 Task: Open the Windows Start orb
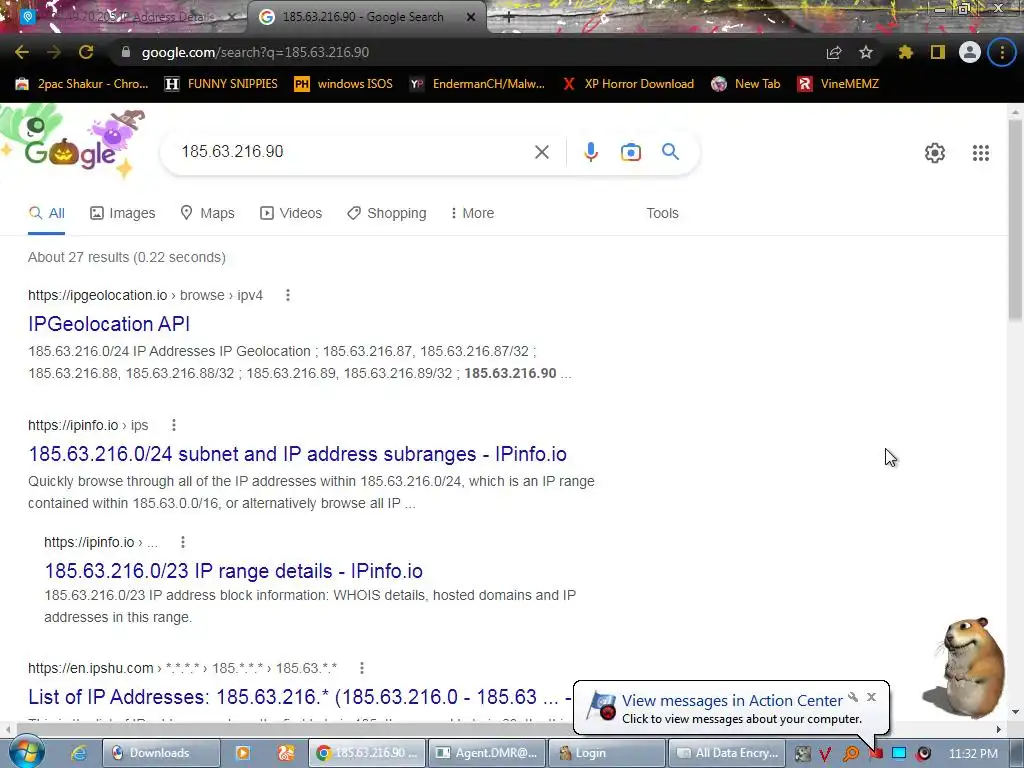tap(27, 753)
